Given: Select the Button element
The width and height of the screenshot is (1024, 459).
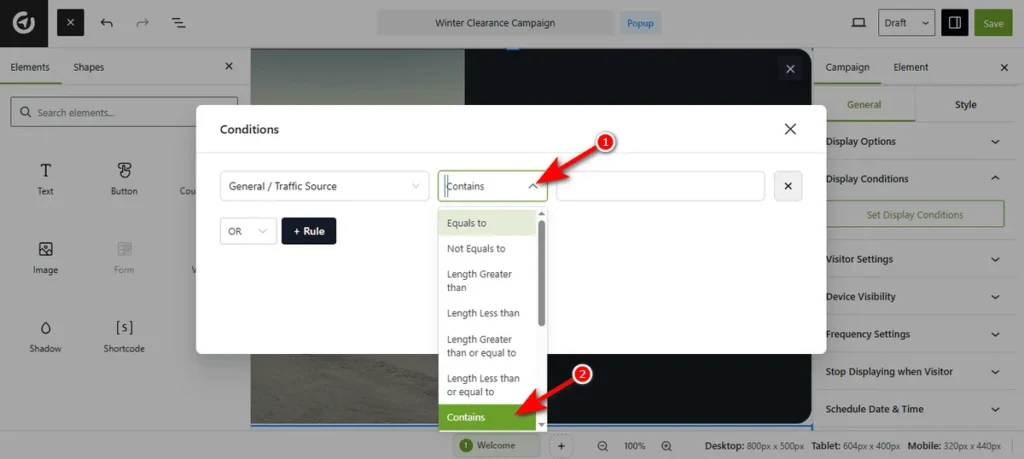Looking at the screenshot, I should click(124, 179).
